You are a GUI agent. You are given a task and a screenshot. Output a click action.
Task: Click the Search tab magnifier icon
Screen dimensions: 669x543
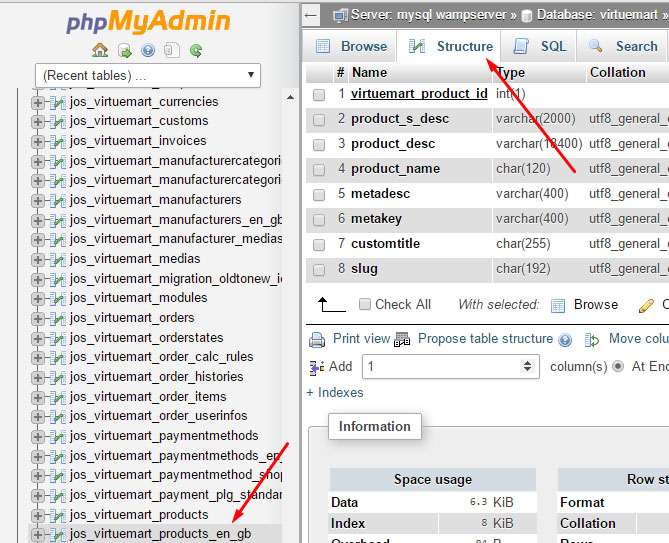pyautogui.click(x=595, y=45)
